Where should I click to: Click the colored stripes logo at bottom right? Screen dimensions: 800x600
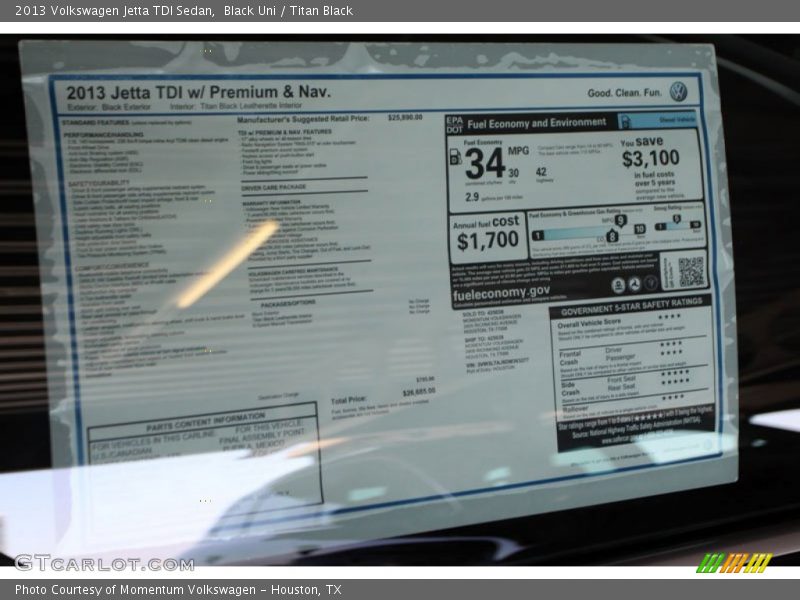(x=734, y=562)
